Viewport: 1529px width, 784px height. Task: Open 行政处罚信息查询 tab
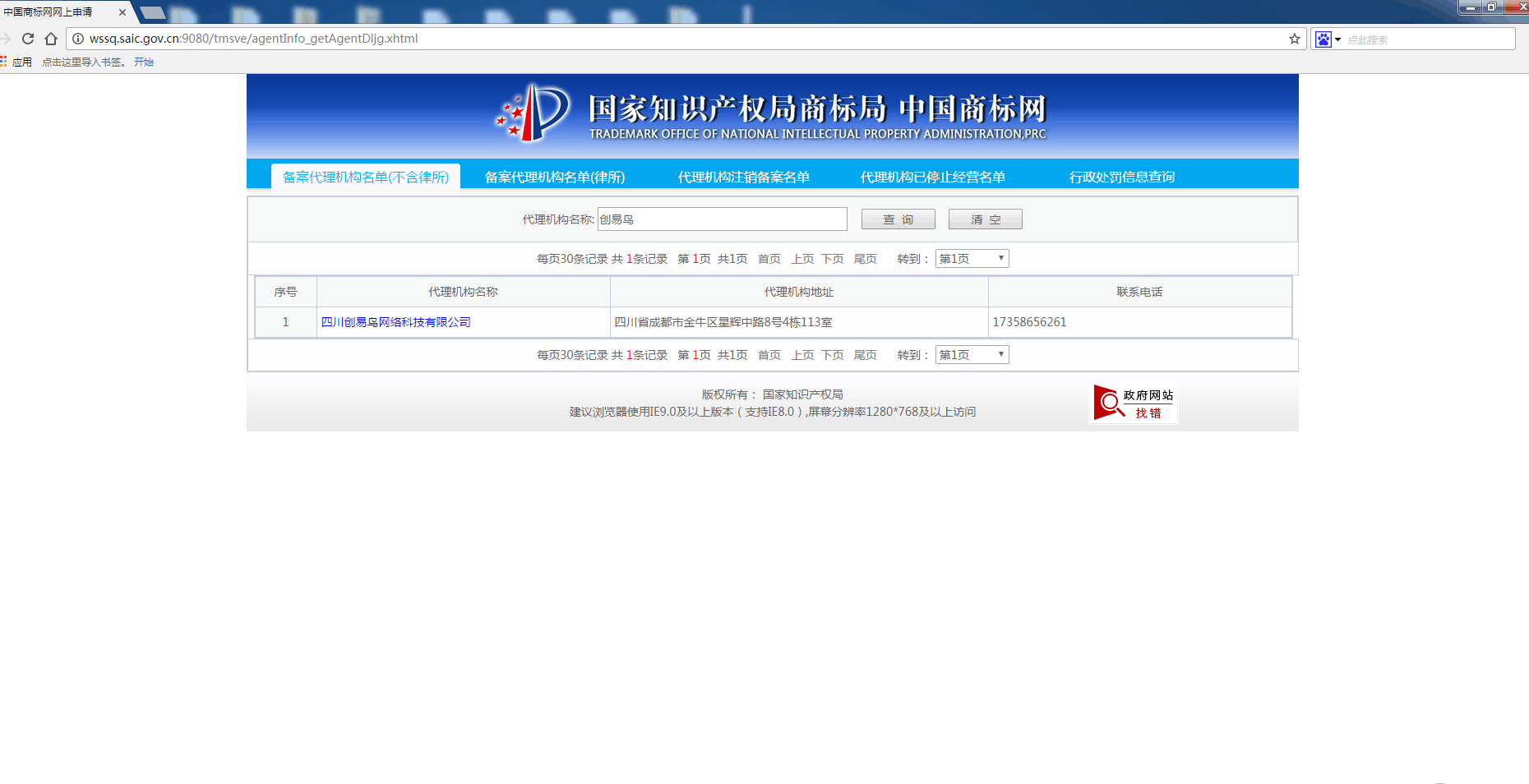click(1122, 177)
